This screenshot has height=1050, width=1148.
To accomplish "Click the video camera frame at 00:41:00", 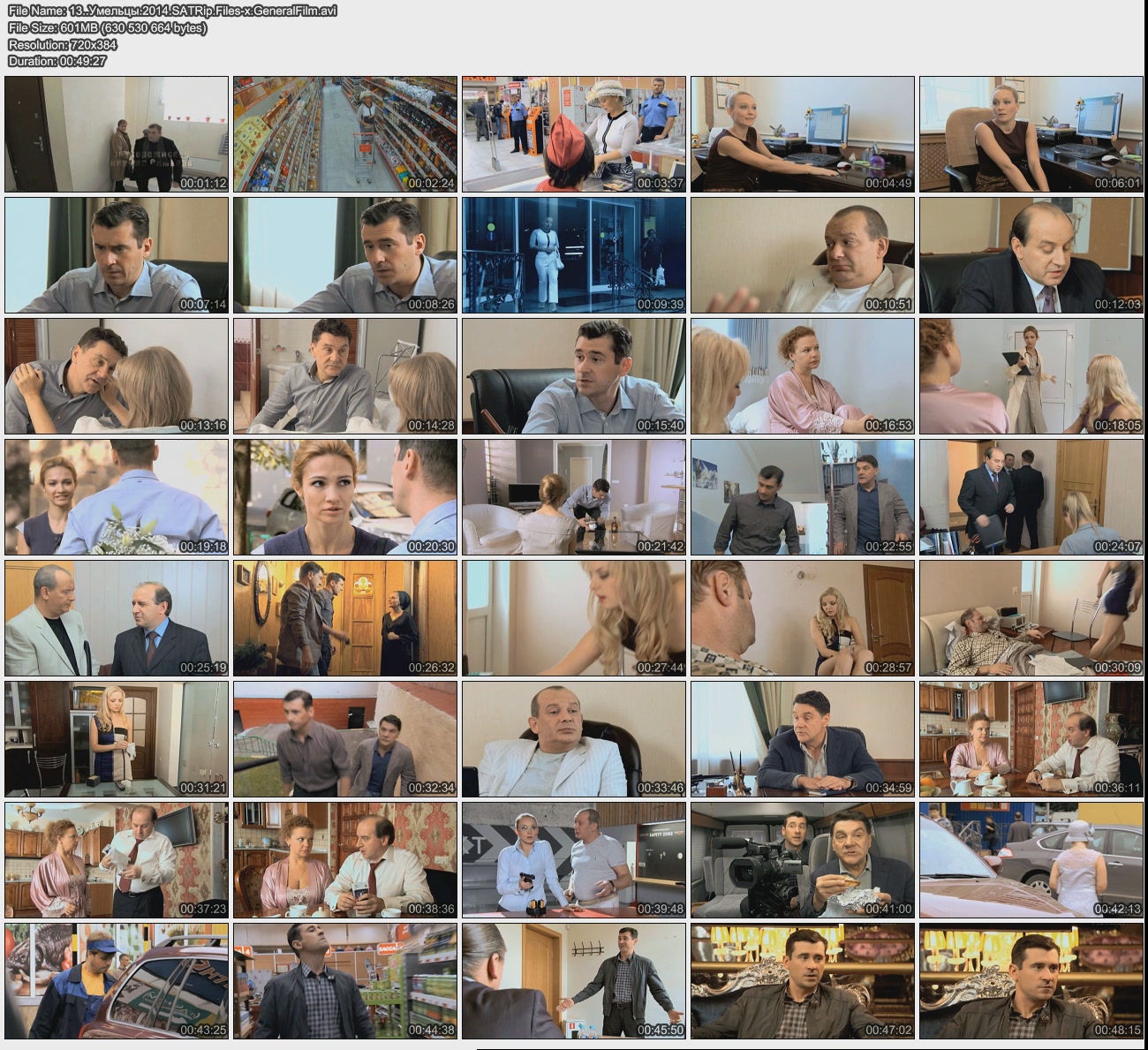I will [x=803, y=860].
